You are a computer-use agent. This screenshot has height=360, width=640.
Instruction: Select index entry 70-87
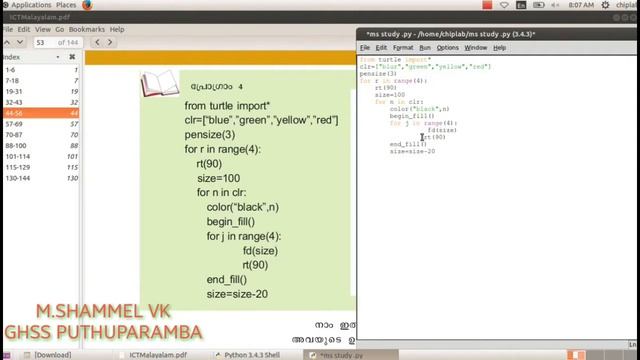[41, 135]
